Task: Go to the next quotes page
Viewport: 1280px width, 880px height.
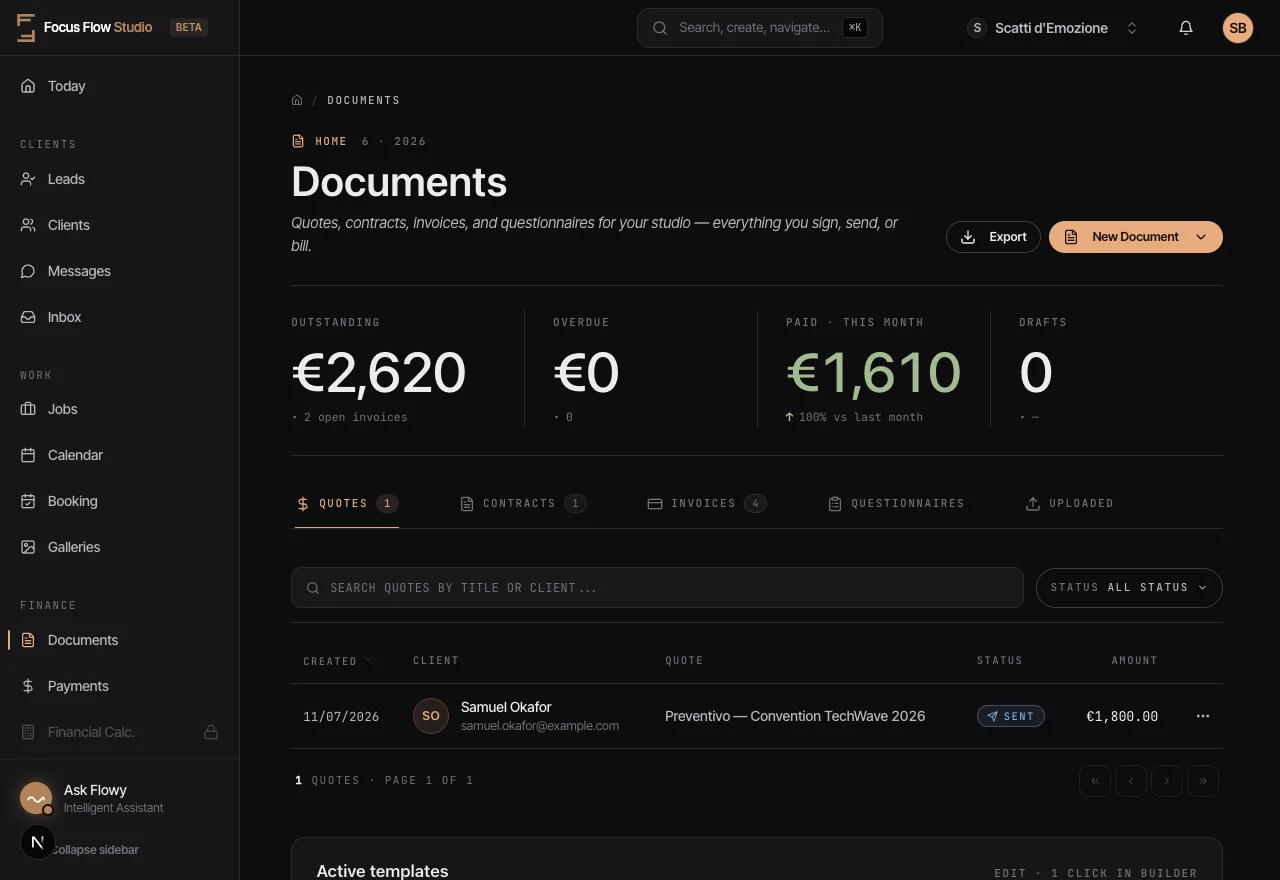Action: click(1167, 781)
